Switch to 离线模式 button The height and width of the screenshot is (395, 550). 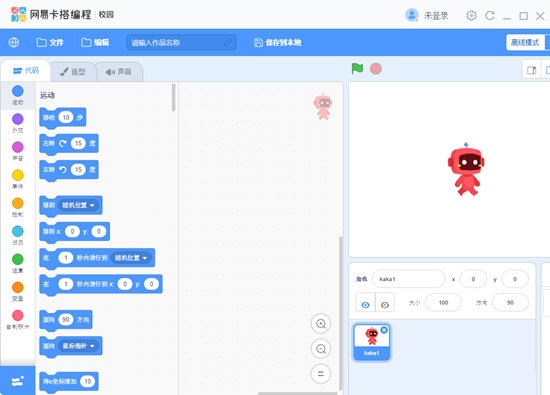[525, 42]
